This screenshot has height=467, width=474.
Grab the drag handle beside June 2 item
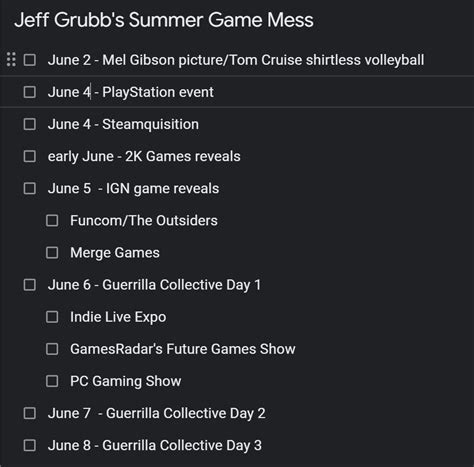(11, 60)
